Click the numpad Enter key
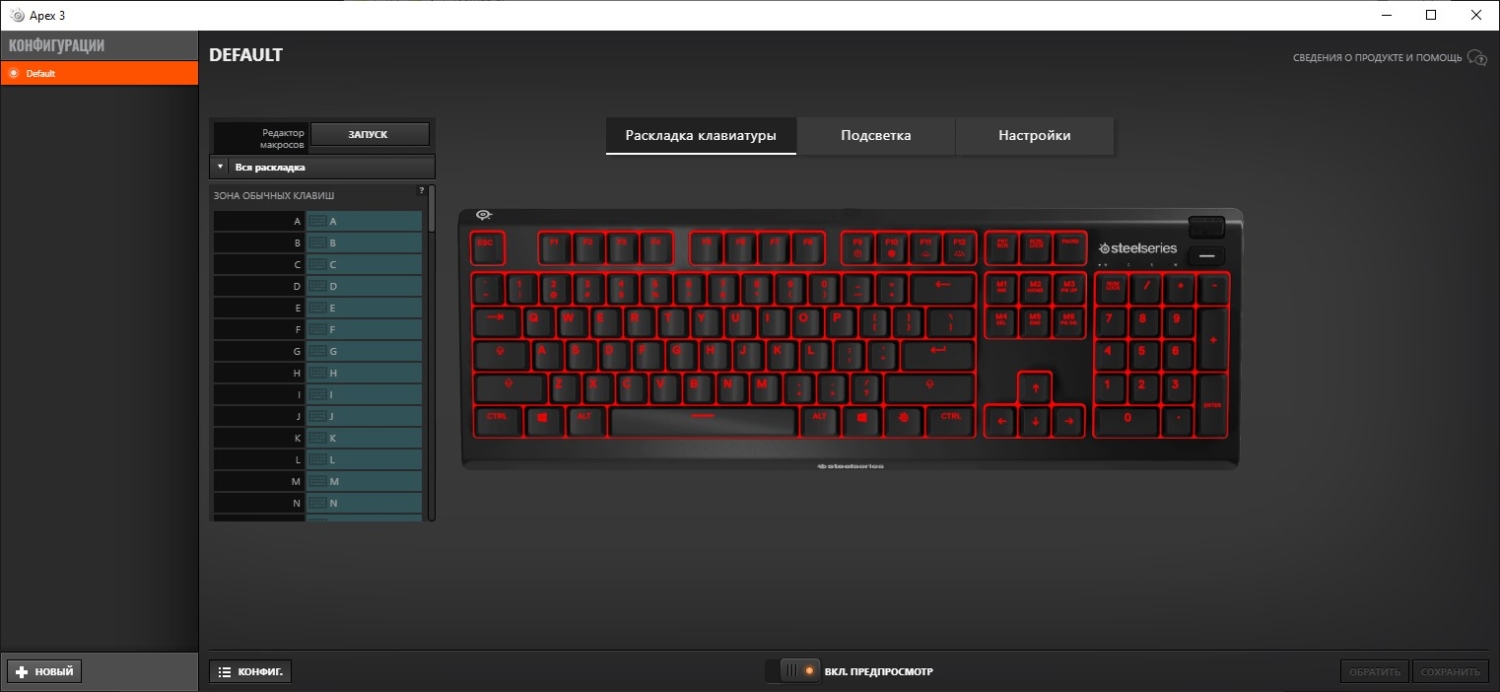The height and width of the screenshot is (692, 1500). coord(1213,404)
